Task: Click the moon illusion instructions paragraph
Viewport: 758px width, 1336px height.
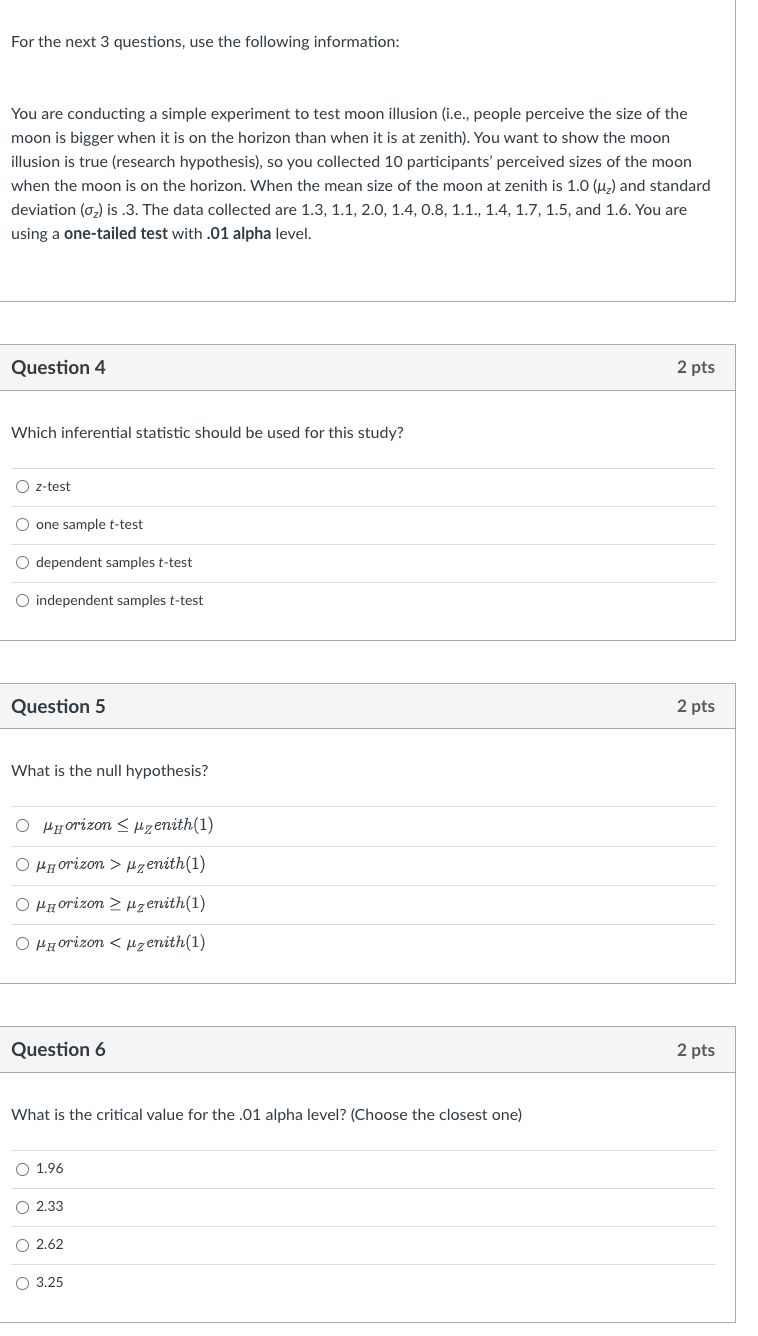Action: pyautogui.click(x=360, y=173)
